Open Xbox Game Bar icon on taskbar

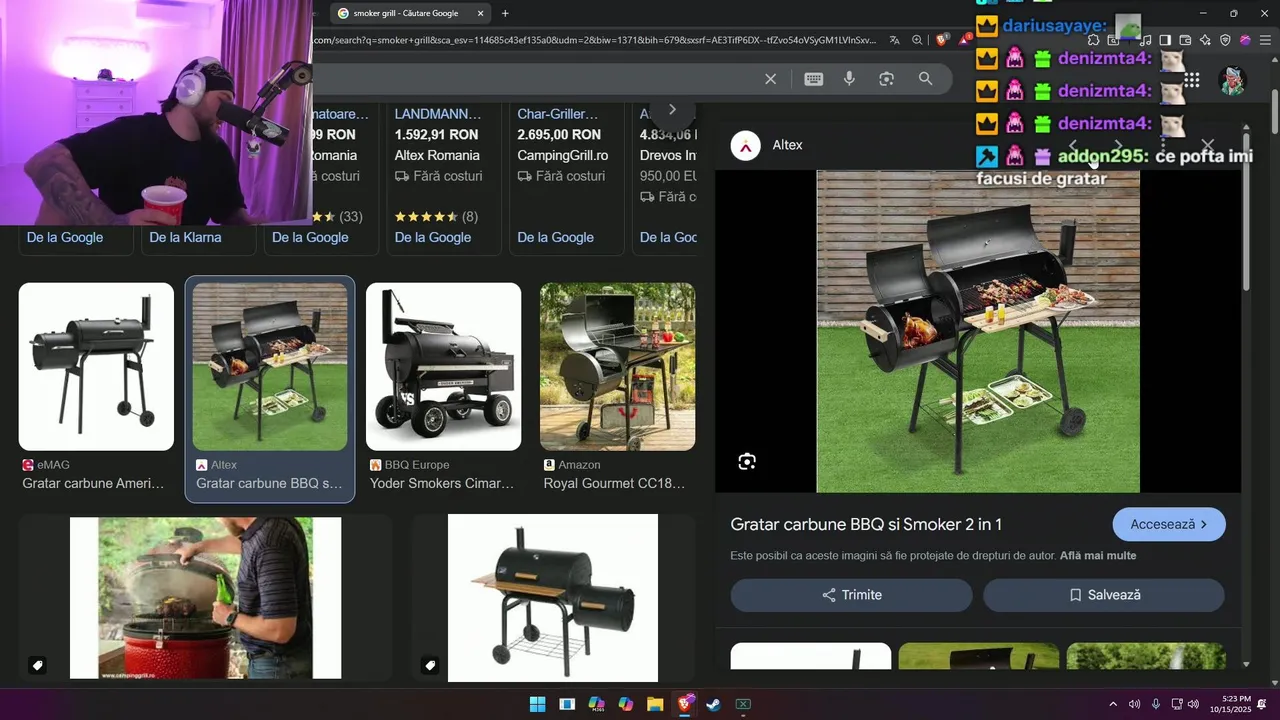pos(743,704)
